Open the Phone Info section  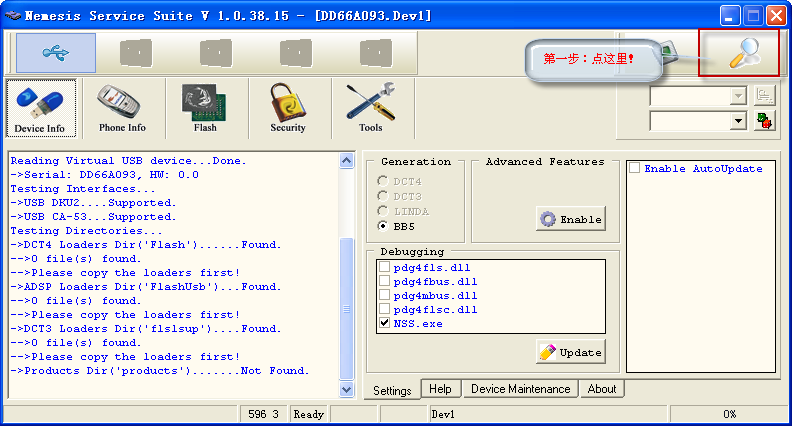click(122, 108)
